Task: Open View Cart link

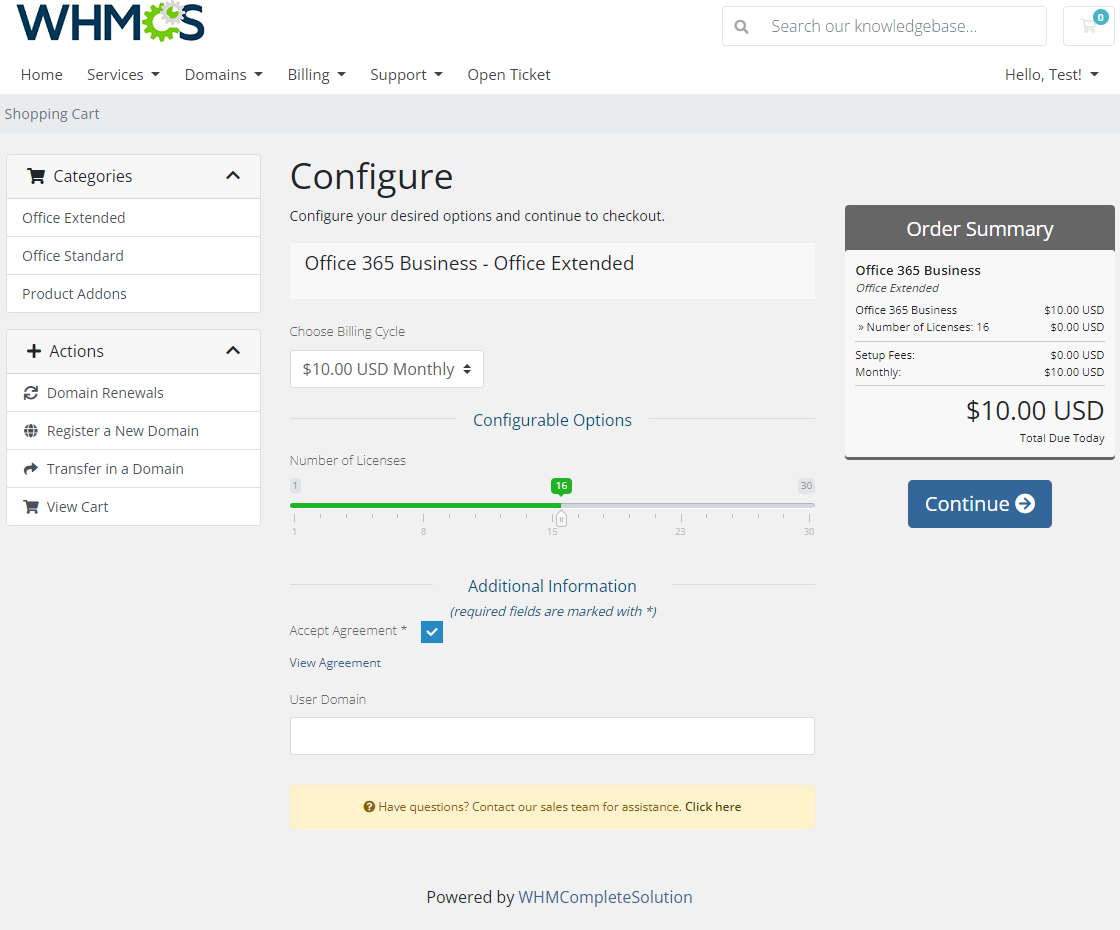Action: pos(134,506)
